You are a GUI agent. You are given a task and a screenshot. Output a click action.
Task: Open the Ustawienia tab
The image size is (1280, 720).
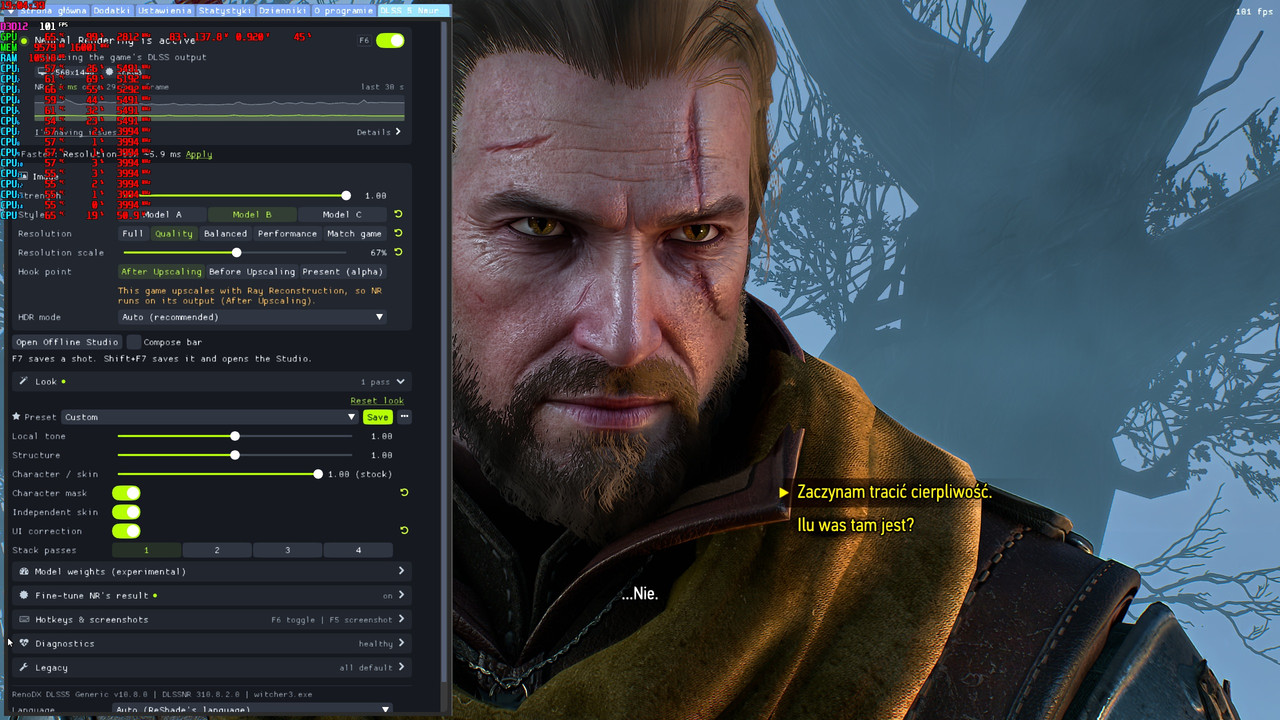(x=165, y=10)
